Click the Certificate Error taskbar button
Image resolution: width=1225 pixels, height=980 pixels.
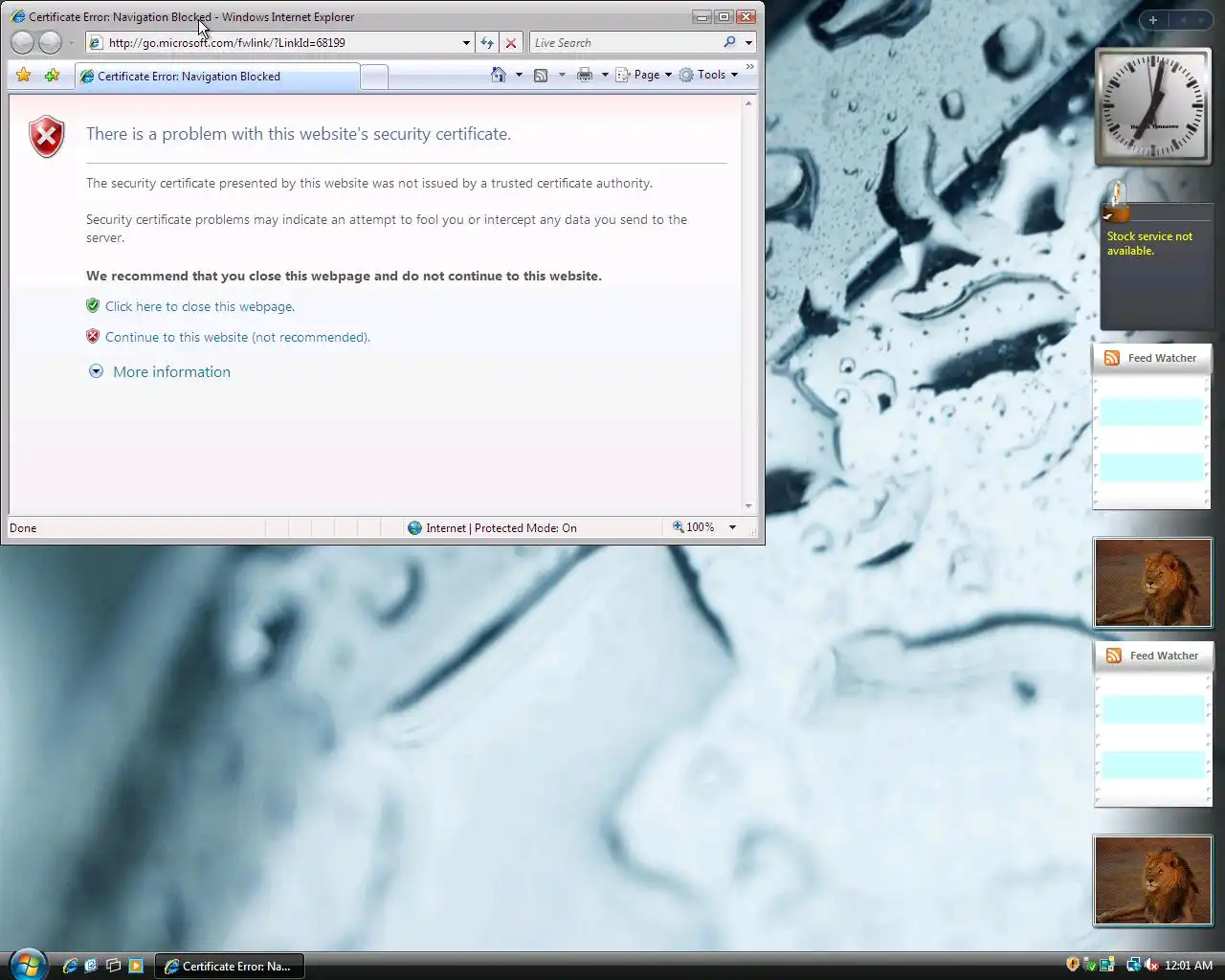point(230,966)
